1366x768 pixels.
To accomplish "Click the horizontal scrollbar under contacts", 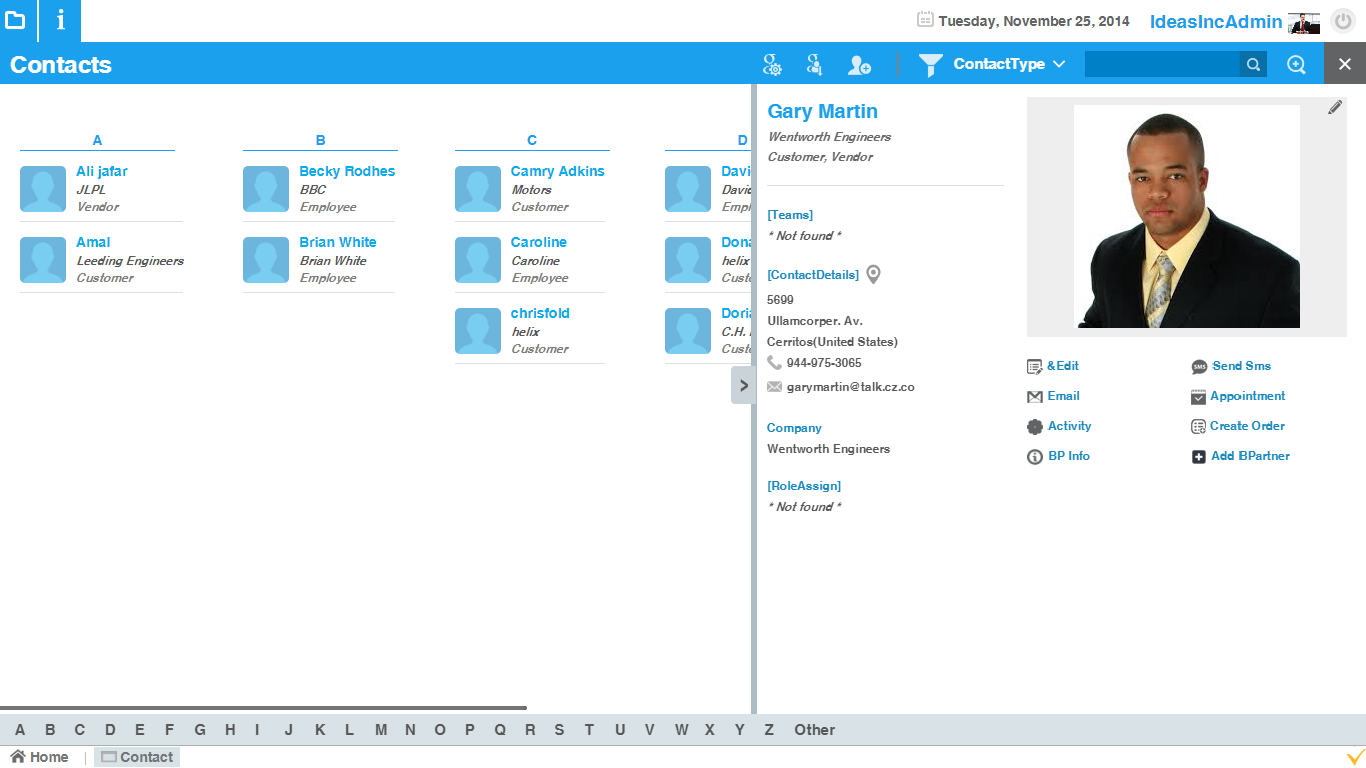I will point(263,708).
